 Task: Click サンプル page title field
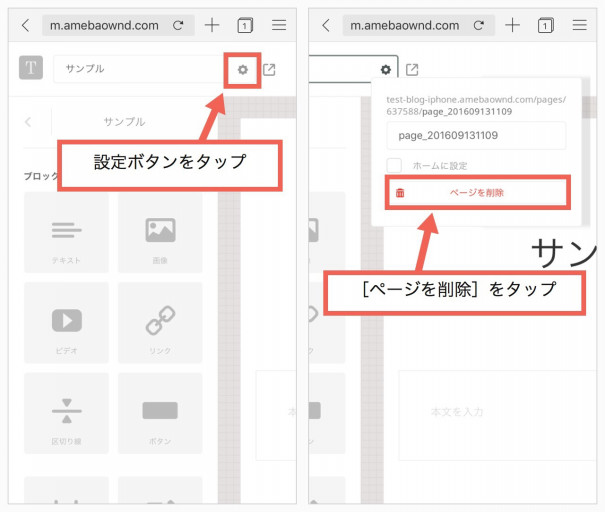point(139,69)
